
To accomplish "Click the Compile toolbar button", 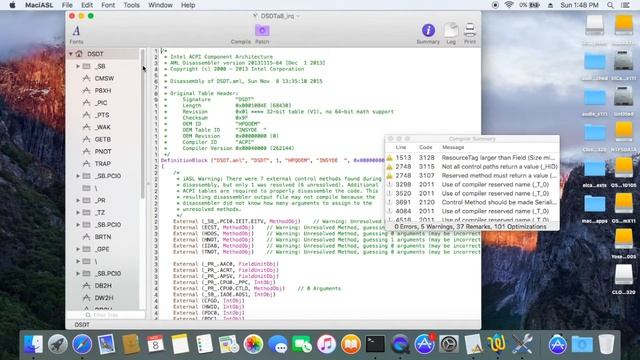I will 240,42.
